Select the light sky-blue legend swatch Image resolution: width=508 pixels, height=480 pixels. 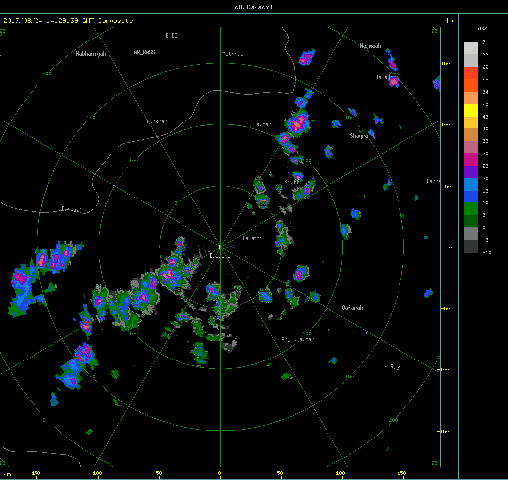click(x=471, y=184)
